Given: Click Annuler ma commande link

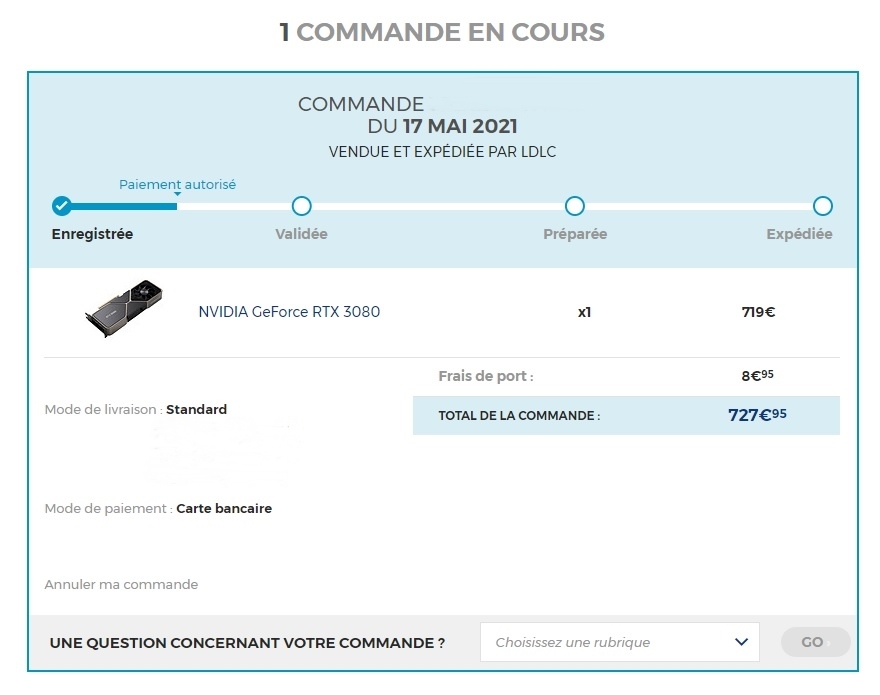Looking at the screenshot, I should [121, 584].
